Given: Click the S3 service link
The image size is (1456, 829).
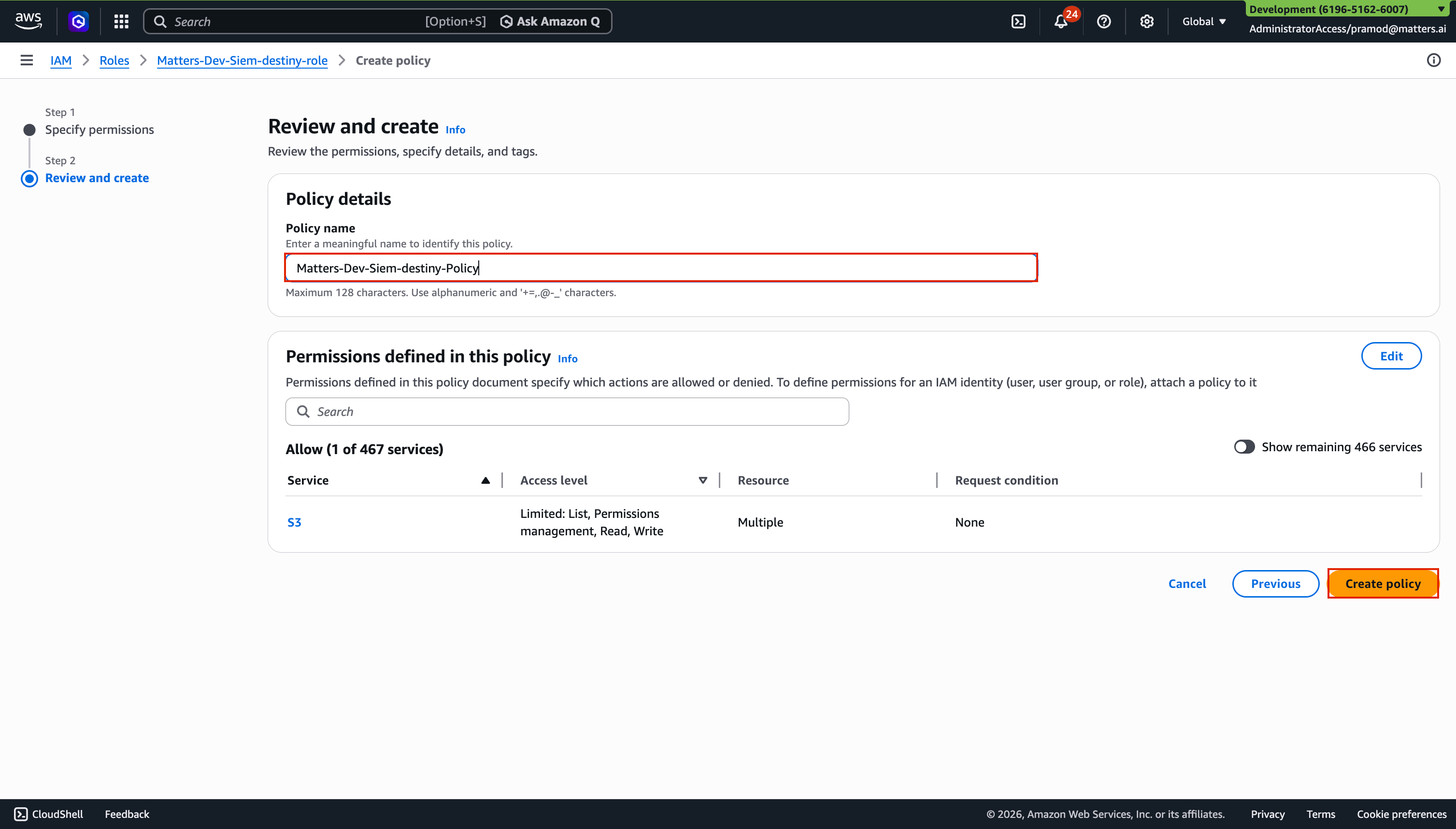Looking at the screenshot, I should (294, 522).
